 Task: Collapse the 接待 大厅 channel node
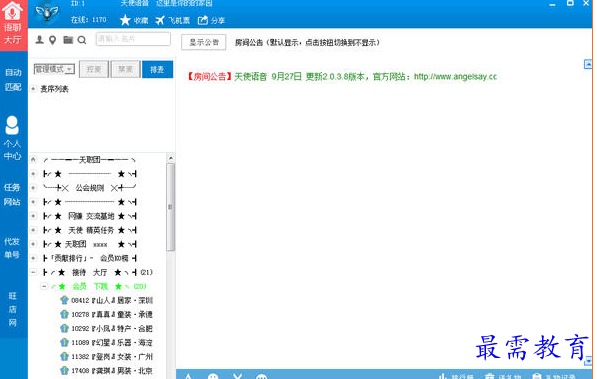[34, 272]
